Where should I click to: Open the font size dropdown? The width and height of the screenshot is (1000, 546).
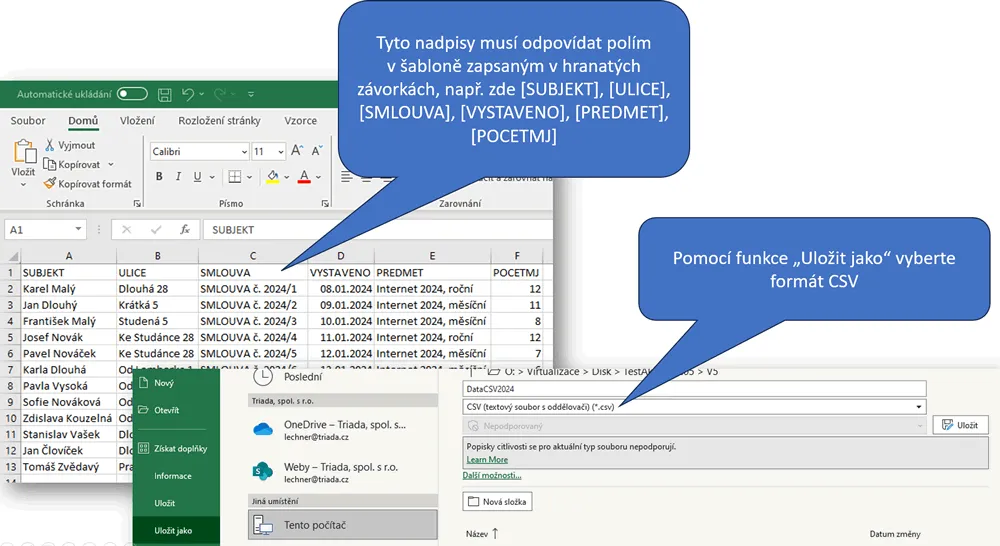(x=282, y=152)
